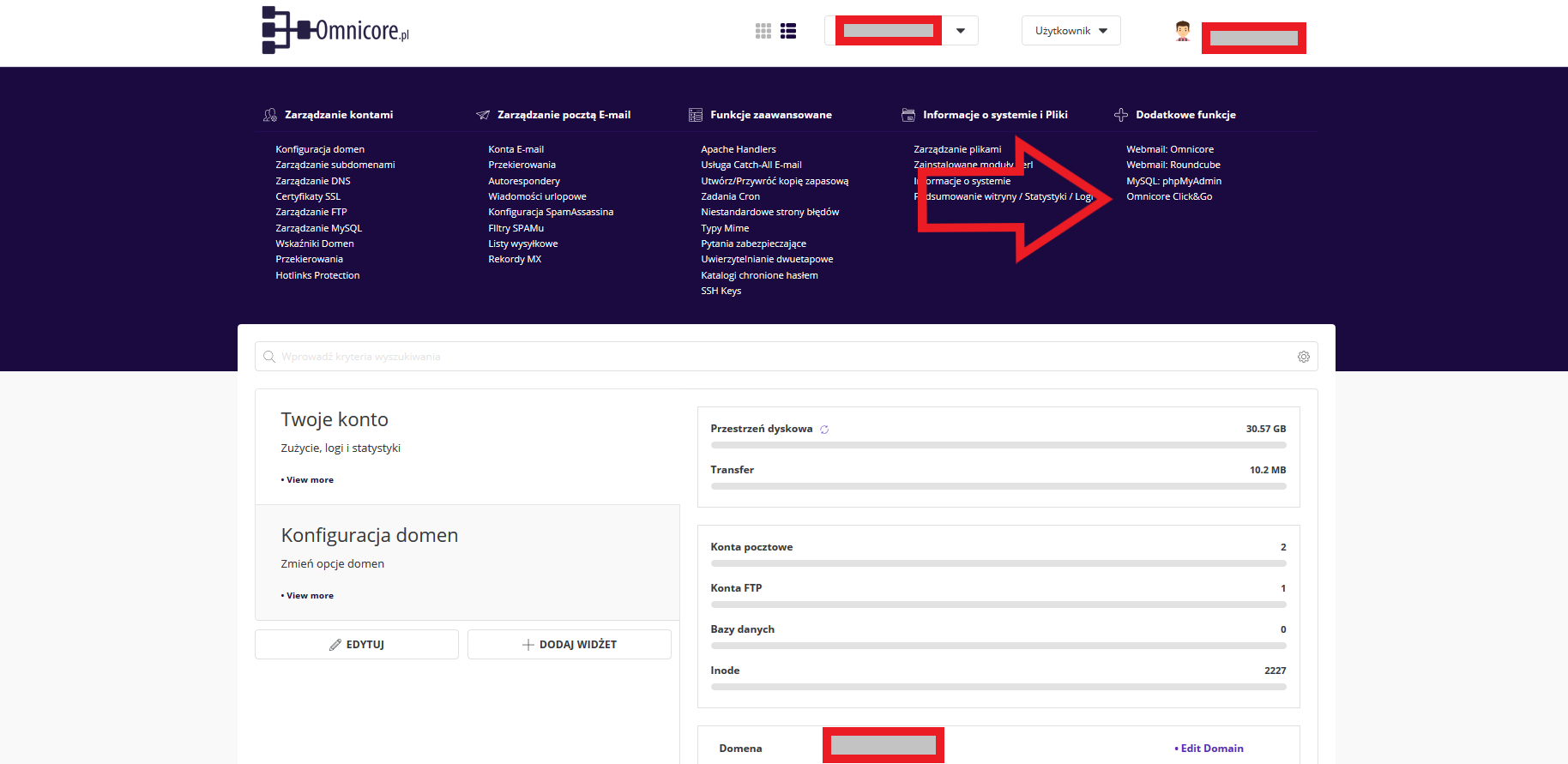This screenshot has height=764, width=1568.
Task: Click the Dodatkowe funkcje plus icon
Action: point(1121,115)
